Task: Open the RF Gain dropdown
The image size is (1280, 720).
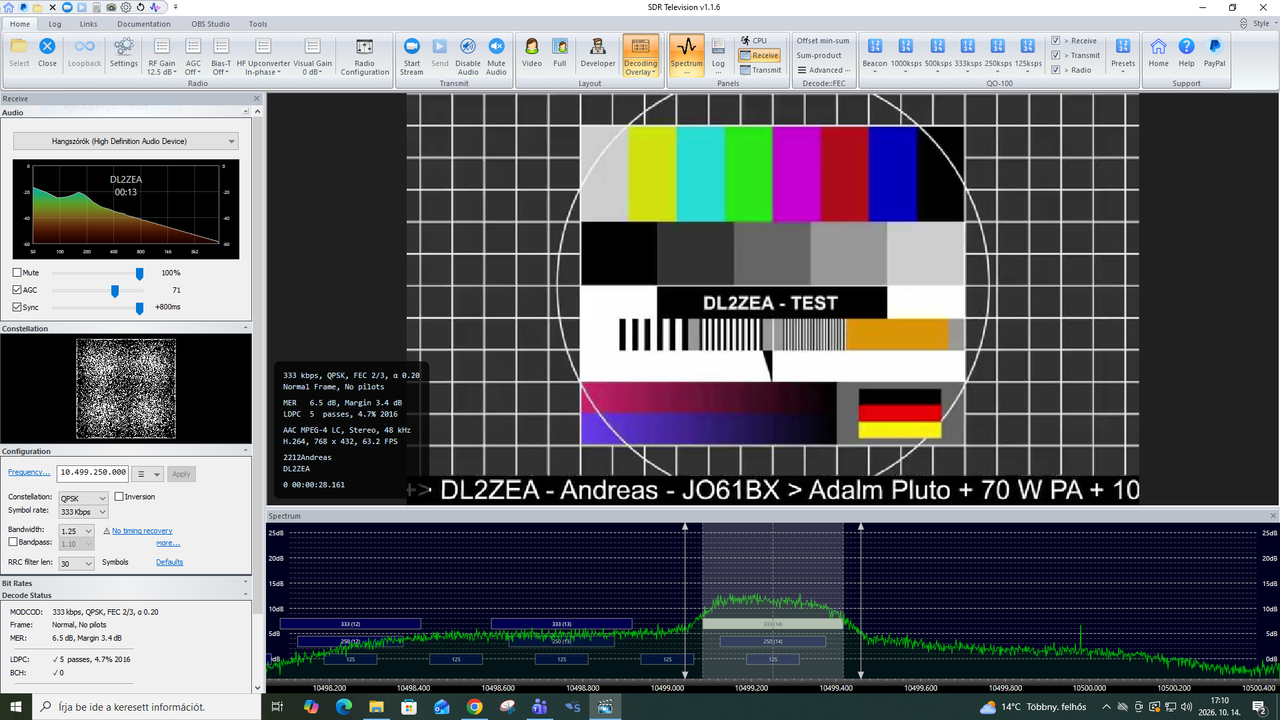Action: point(161,56)
